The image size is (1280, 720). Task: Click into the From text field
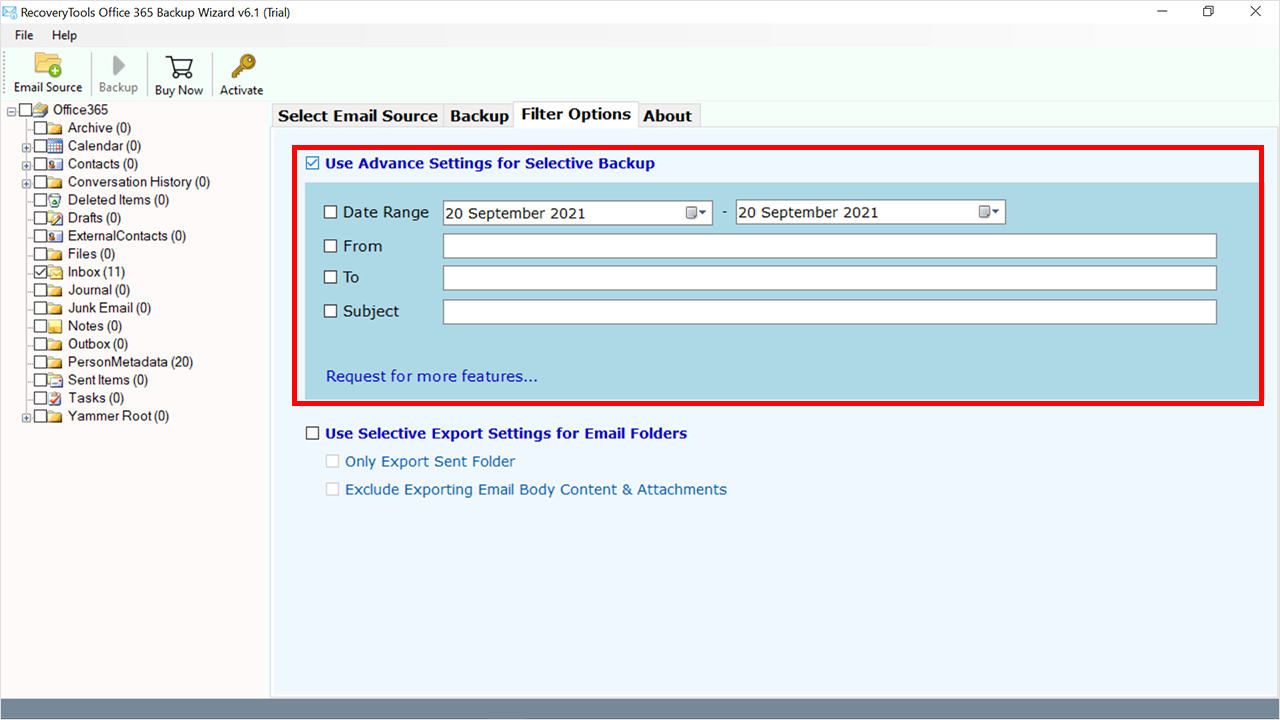(x=830, y=246)
